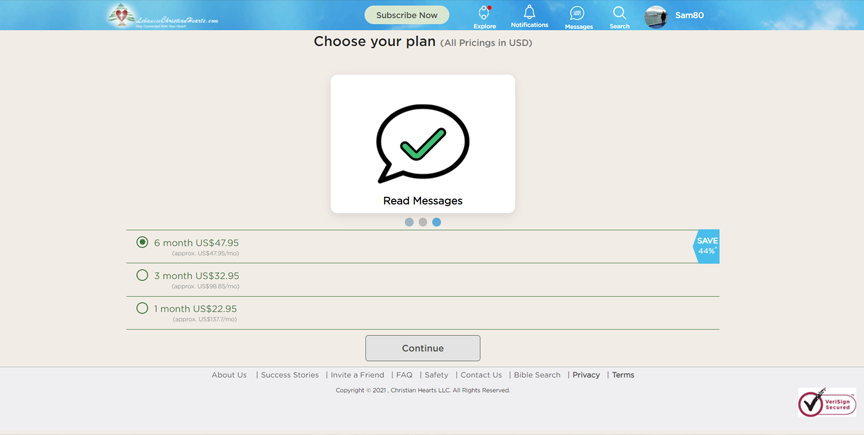Screen dimensions: 864x435
Task: Click the Christian Hearts site logo
Action: [163, 16]
